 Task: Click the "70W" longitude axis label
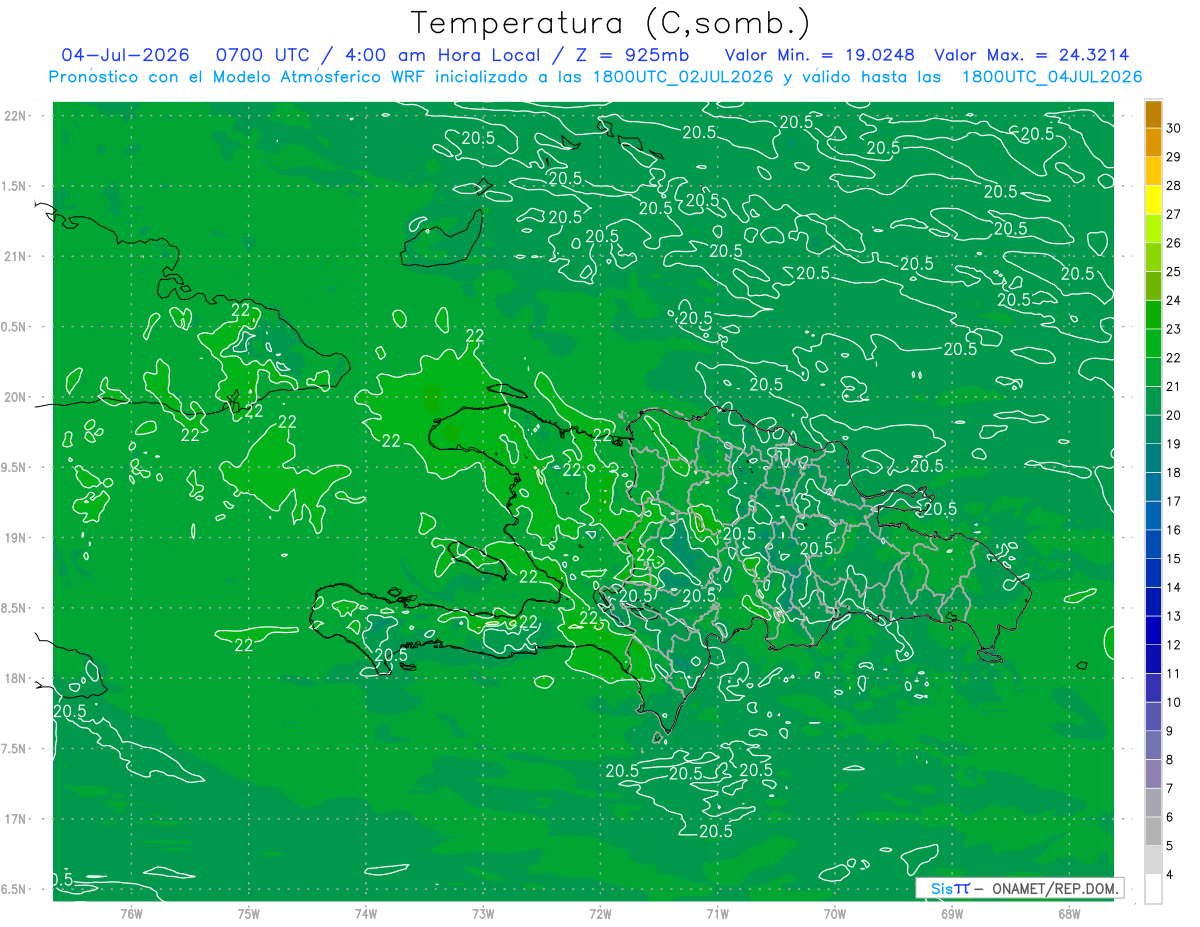[835, 914]
